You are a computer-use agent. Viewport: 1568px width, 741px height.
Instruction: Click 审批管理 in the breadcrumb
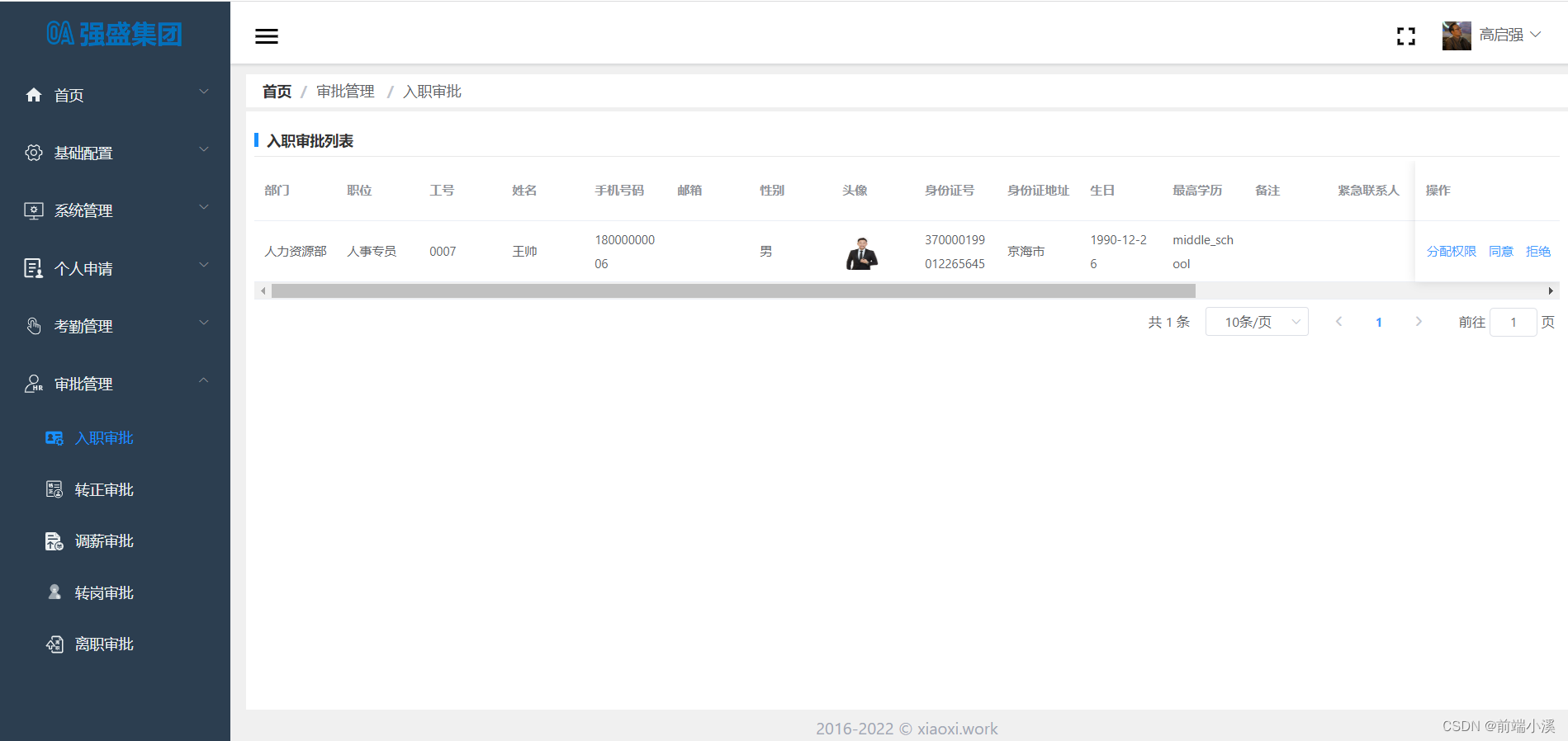click(345, 92)
